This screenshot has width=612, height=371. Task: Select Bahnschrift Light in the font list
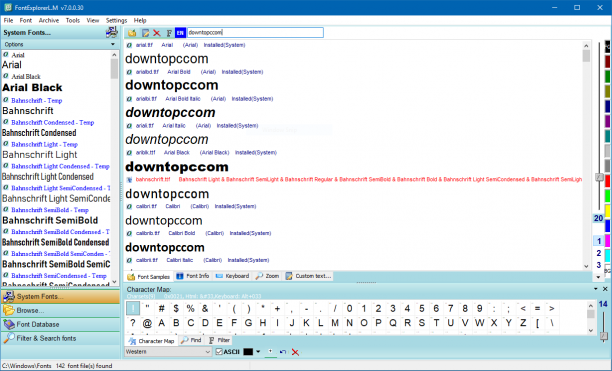pos(40,155)
